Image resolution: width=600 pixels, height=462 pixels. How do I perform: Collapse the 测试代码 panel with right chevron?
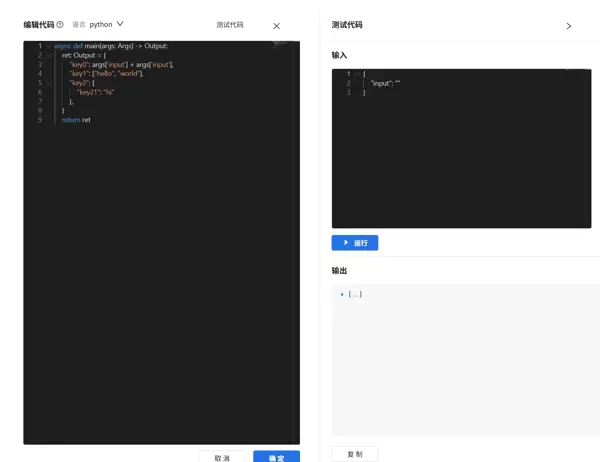(569, 26)
